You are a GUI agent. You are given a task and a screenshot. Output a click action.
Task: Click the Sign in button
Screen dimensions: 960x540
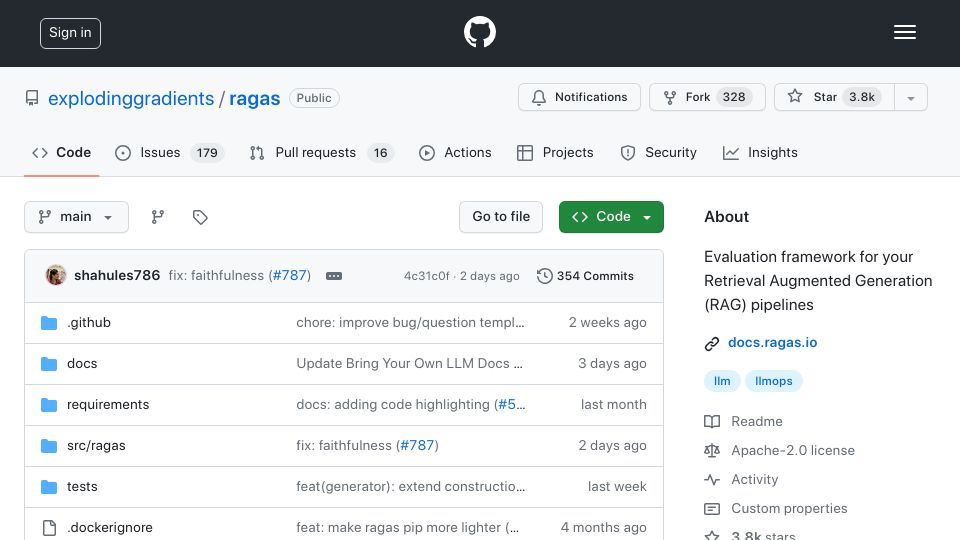pos(70,33)
